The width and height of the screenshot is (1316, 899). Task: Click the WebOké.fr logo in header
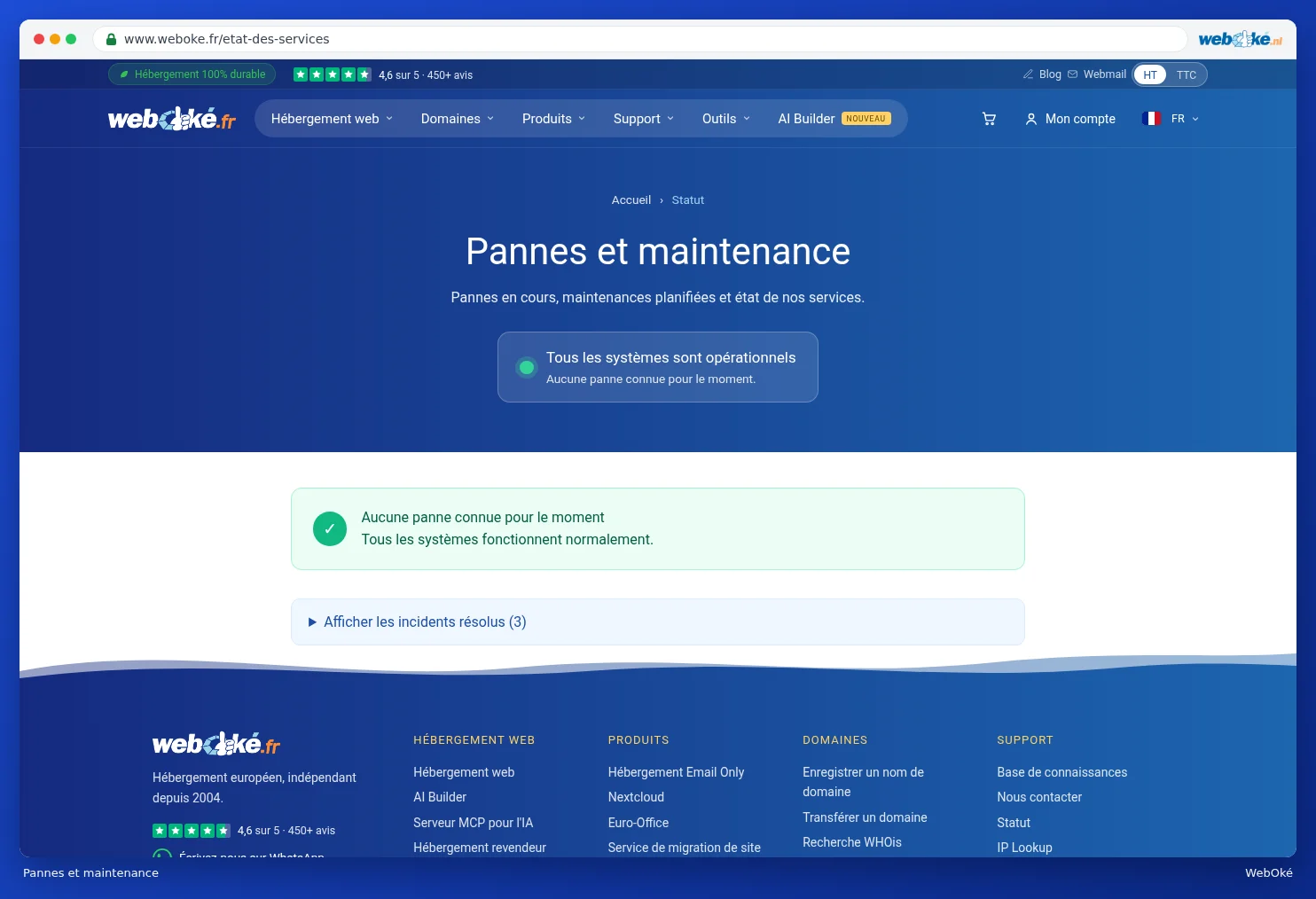click(x=172, y=119)
